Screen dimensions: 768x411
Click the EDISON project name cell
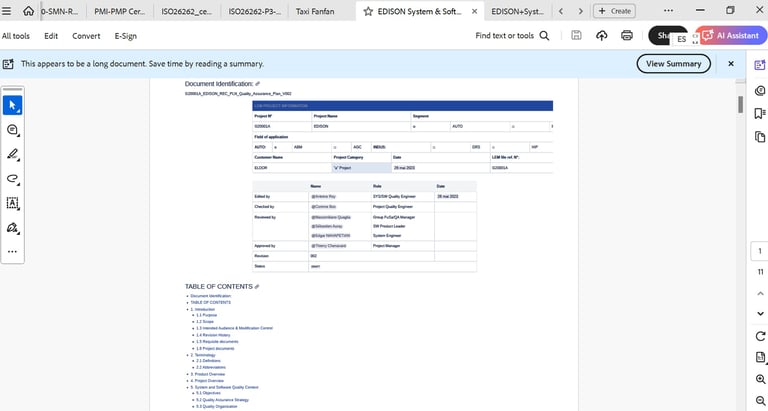(x=361, y=126)
